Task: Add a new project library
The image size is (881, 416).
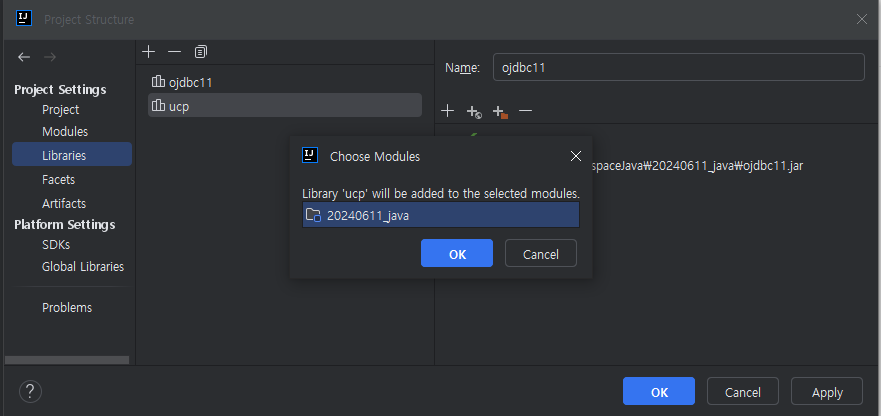Action: [148, 52]
